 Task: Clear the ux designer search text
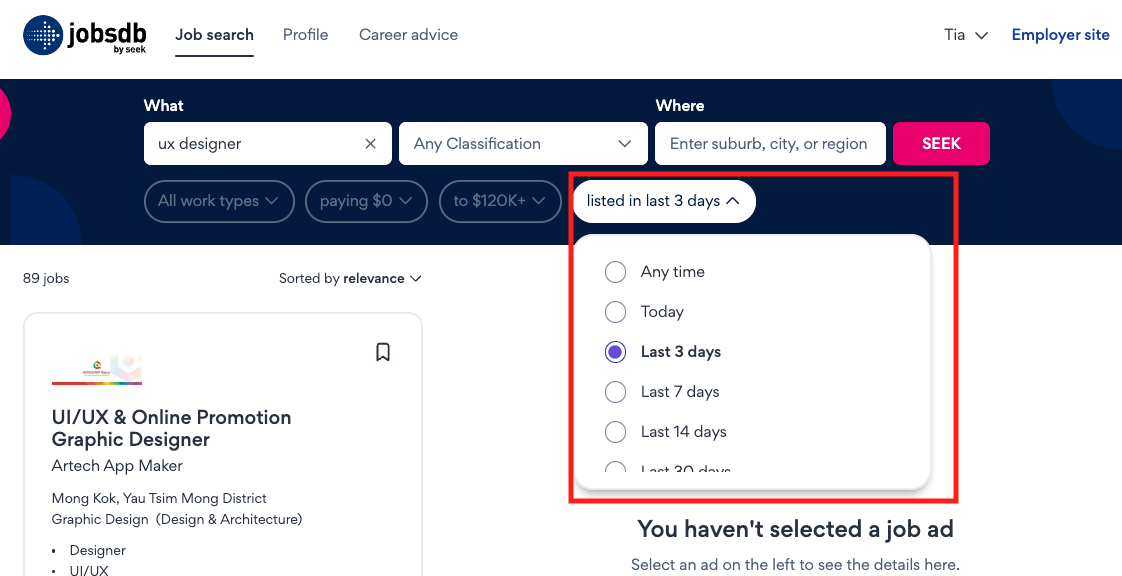tap(371, 144)
